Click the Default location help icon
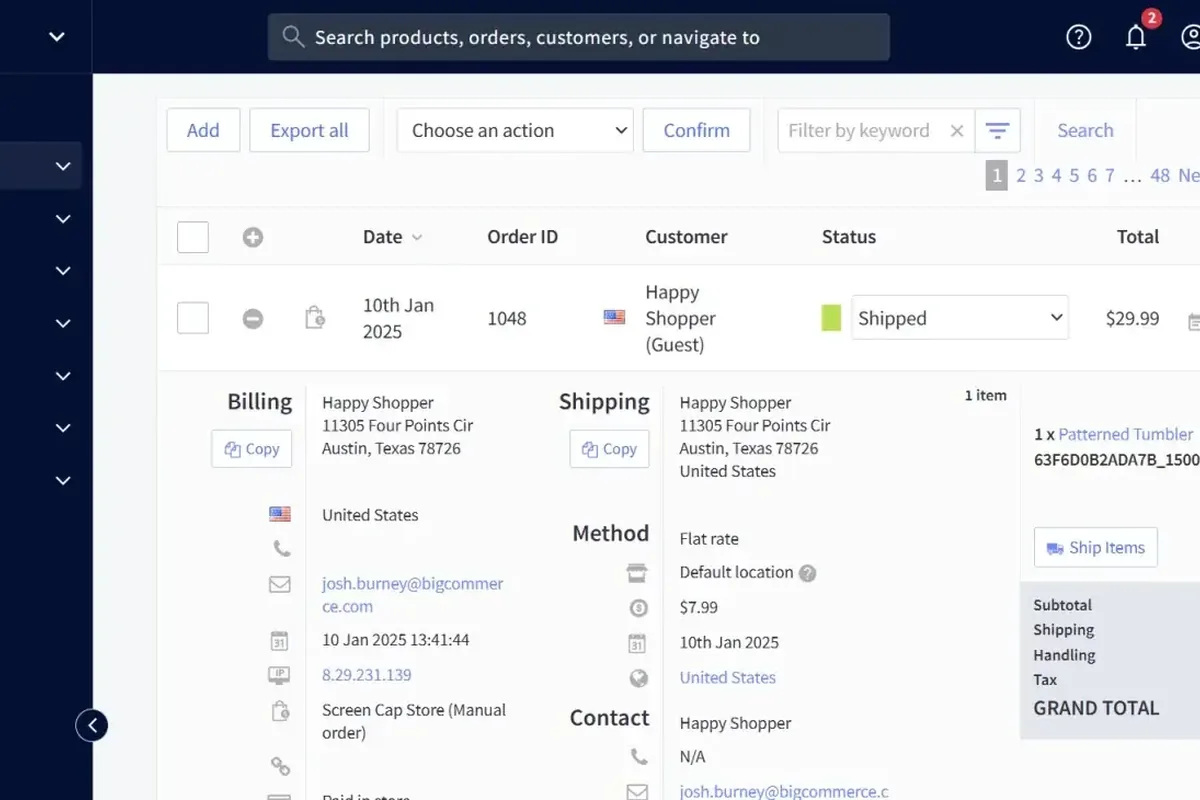The height and width of the screenshot is (800, 1200). (808, 573)
